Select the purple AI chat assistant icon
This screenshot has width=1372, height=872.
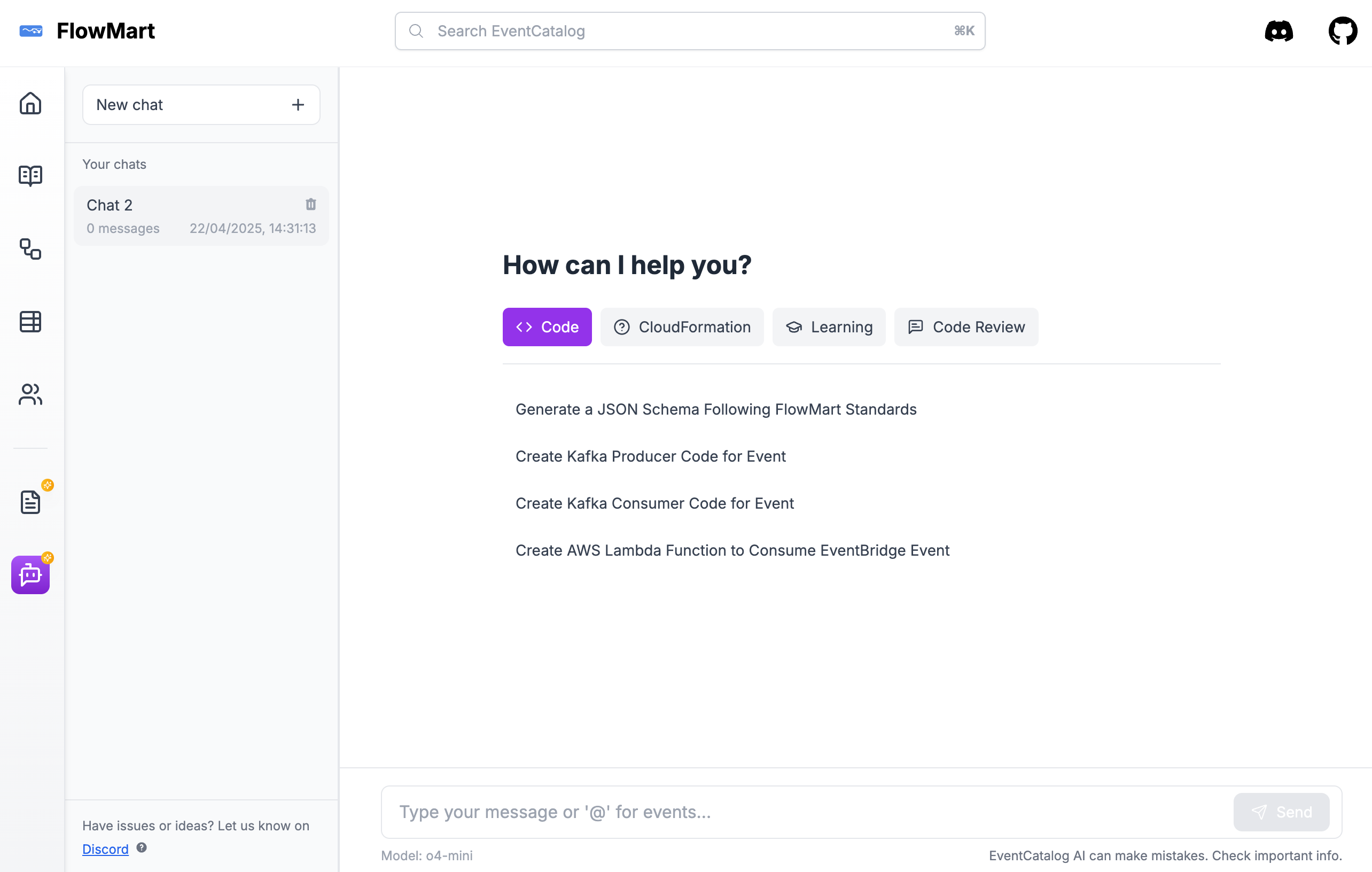(x=30, y=575)
